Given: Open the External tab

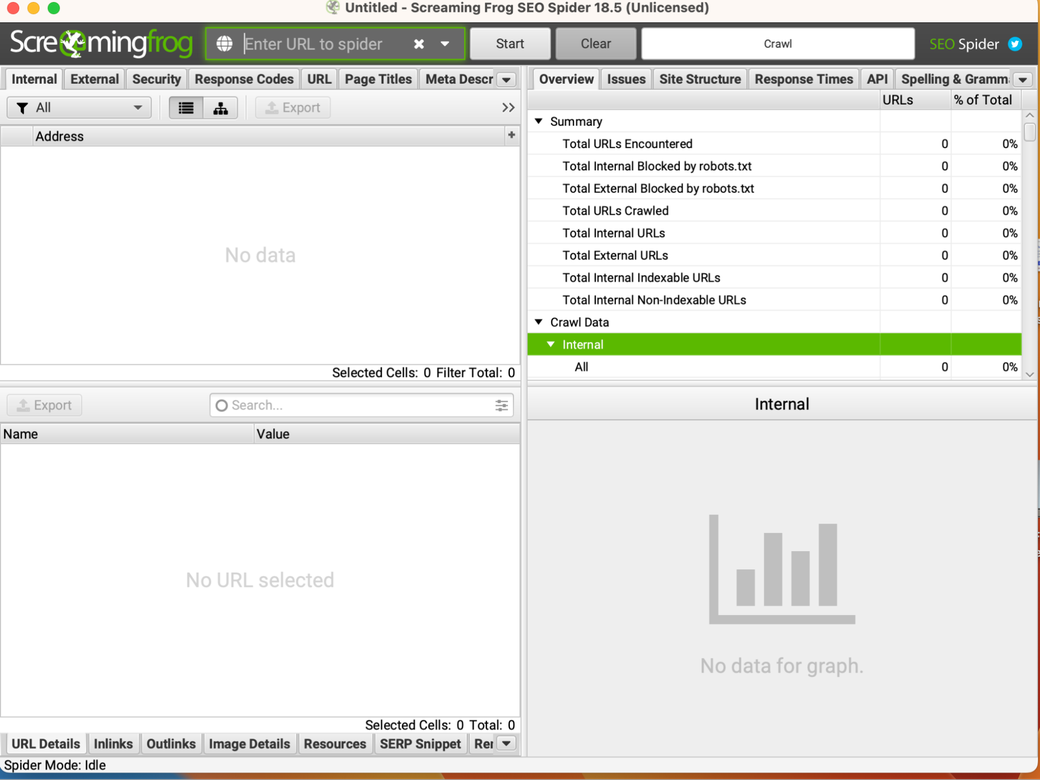Looking at the screenshot, I should [x=94, y=80].
